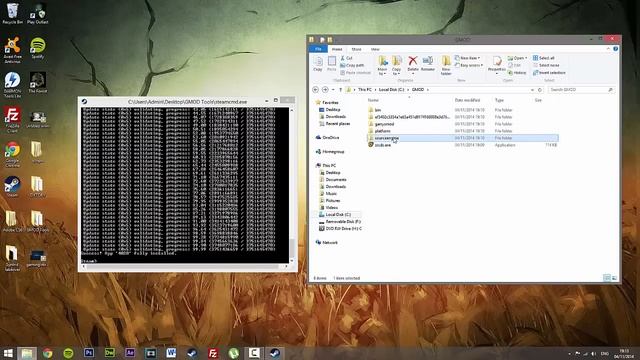The height and width of the screenshot is (360, 640).
Task: Click the Cut scissors command
Action: point(347,58)
